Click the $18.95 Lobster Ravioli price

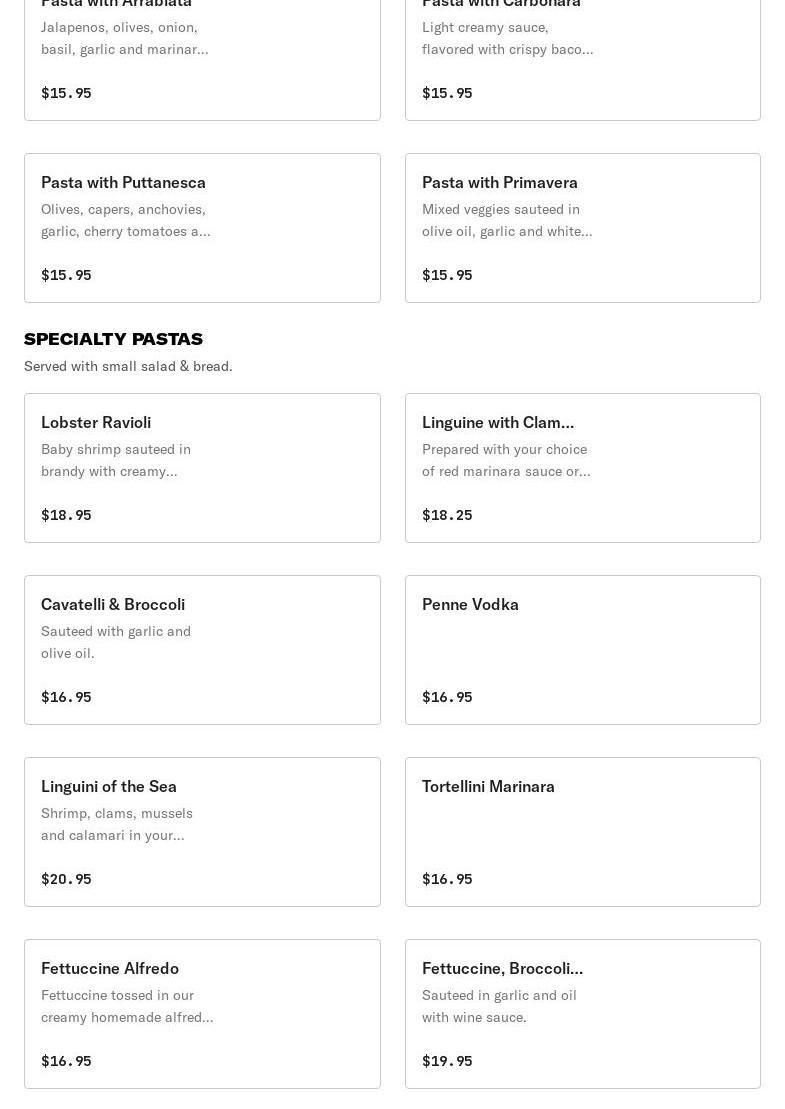tap(66, 515)
